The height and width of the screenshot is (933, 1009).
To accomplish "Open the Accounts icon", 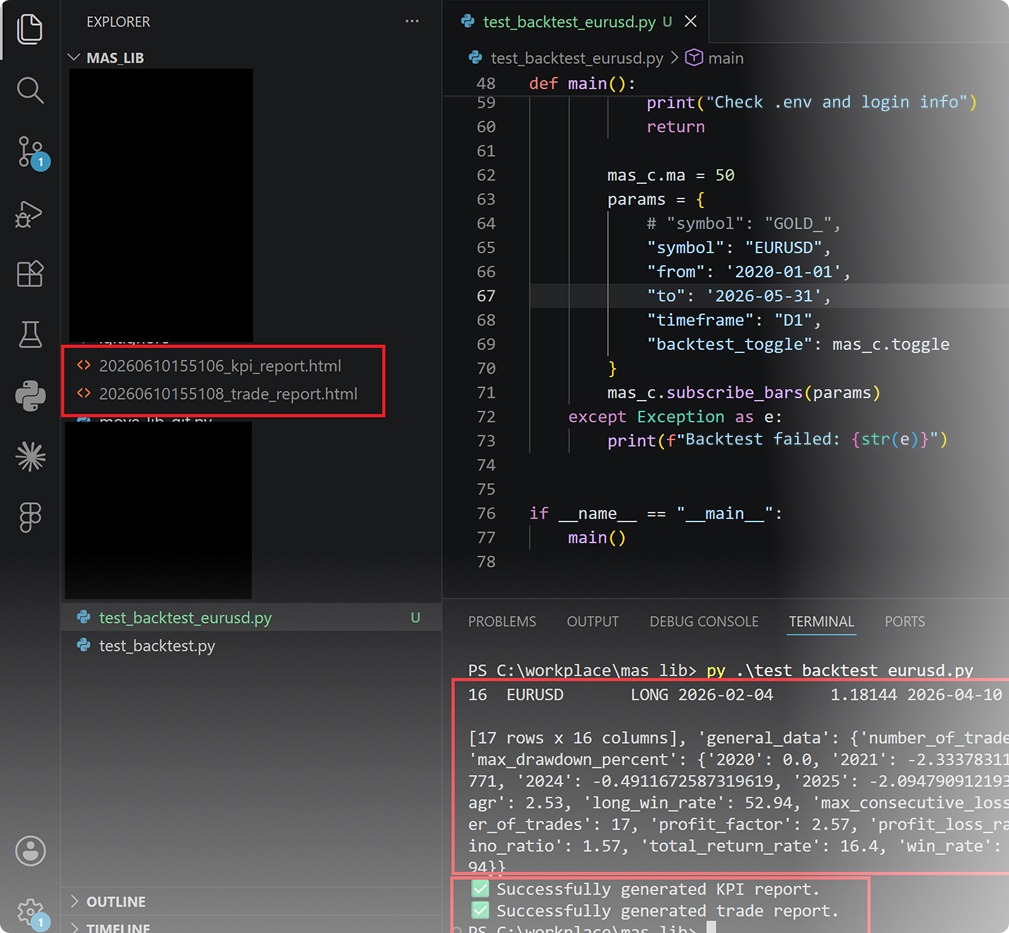I will (x=30, y=851).
